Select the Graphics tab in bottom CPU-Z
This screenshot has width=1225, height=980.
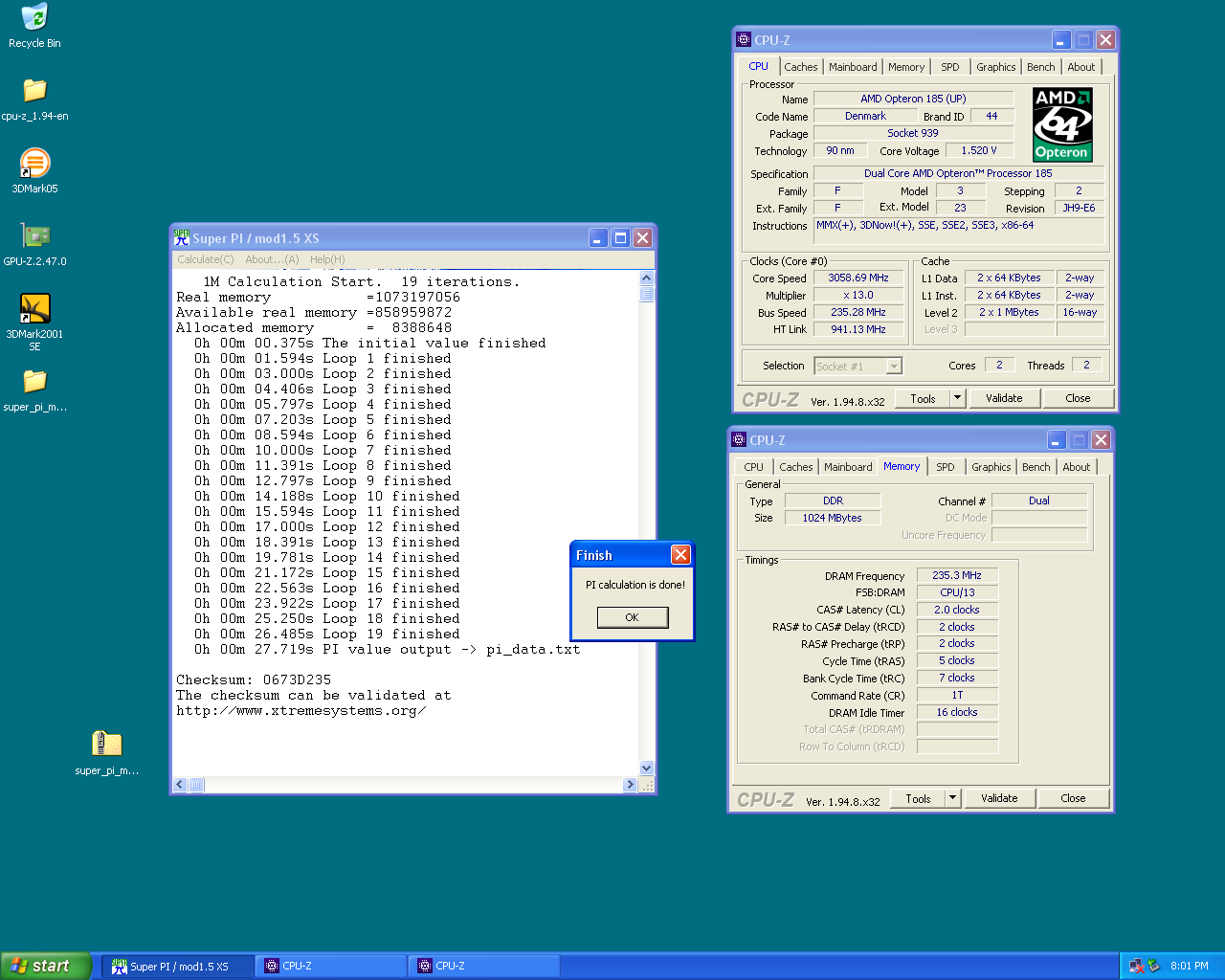click(x=991, y=467)
